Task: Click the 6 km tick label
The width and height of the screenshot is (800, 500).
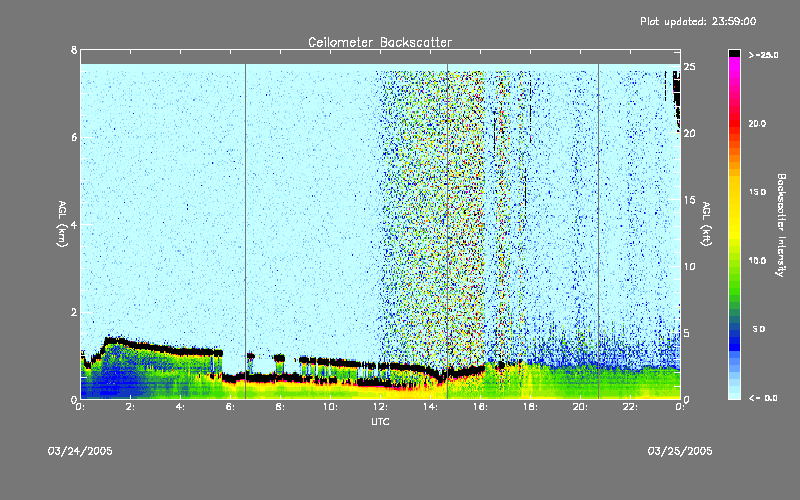Action: pyautogui.click(x=74, y=137)
